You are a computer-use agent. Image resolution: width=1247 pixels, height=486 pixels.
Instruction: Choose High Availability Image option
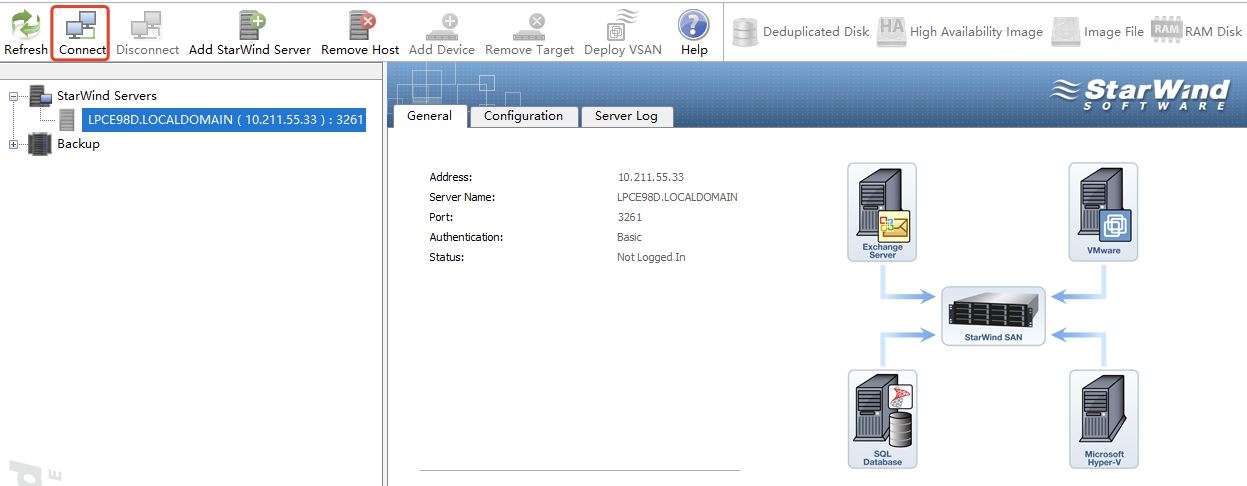coord(960,32)
